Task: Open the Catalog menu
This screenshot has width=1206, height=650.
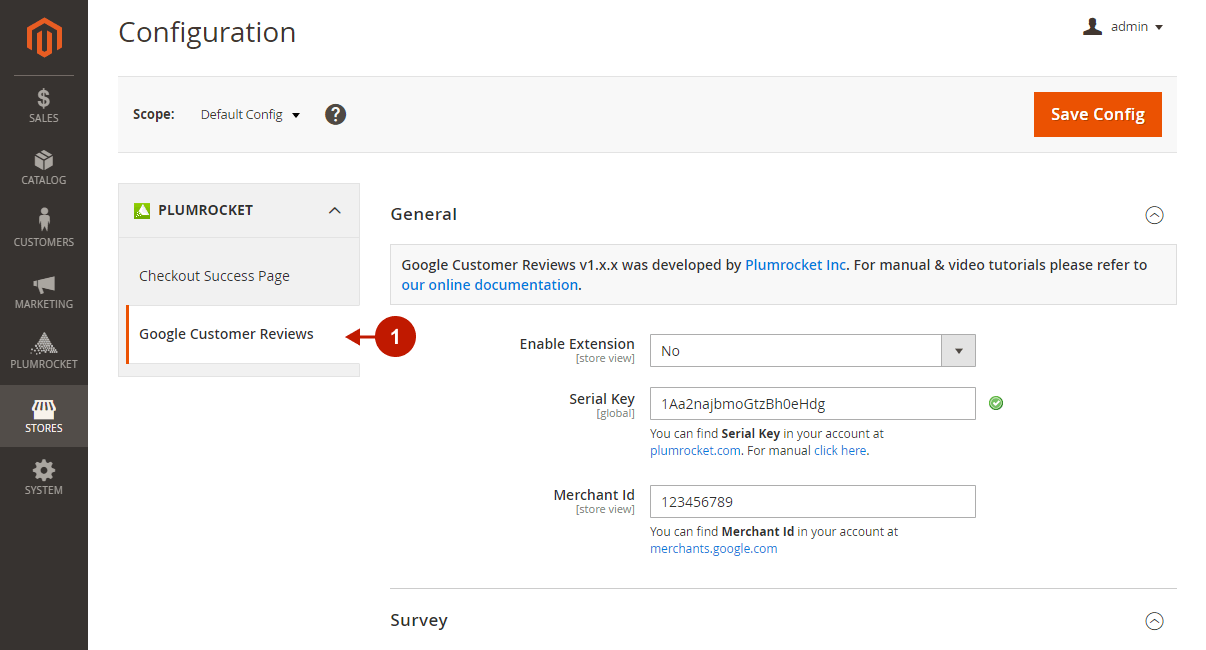Action: 44,168
